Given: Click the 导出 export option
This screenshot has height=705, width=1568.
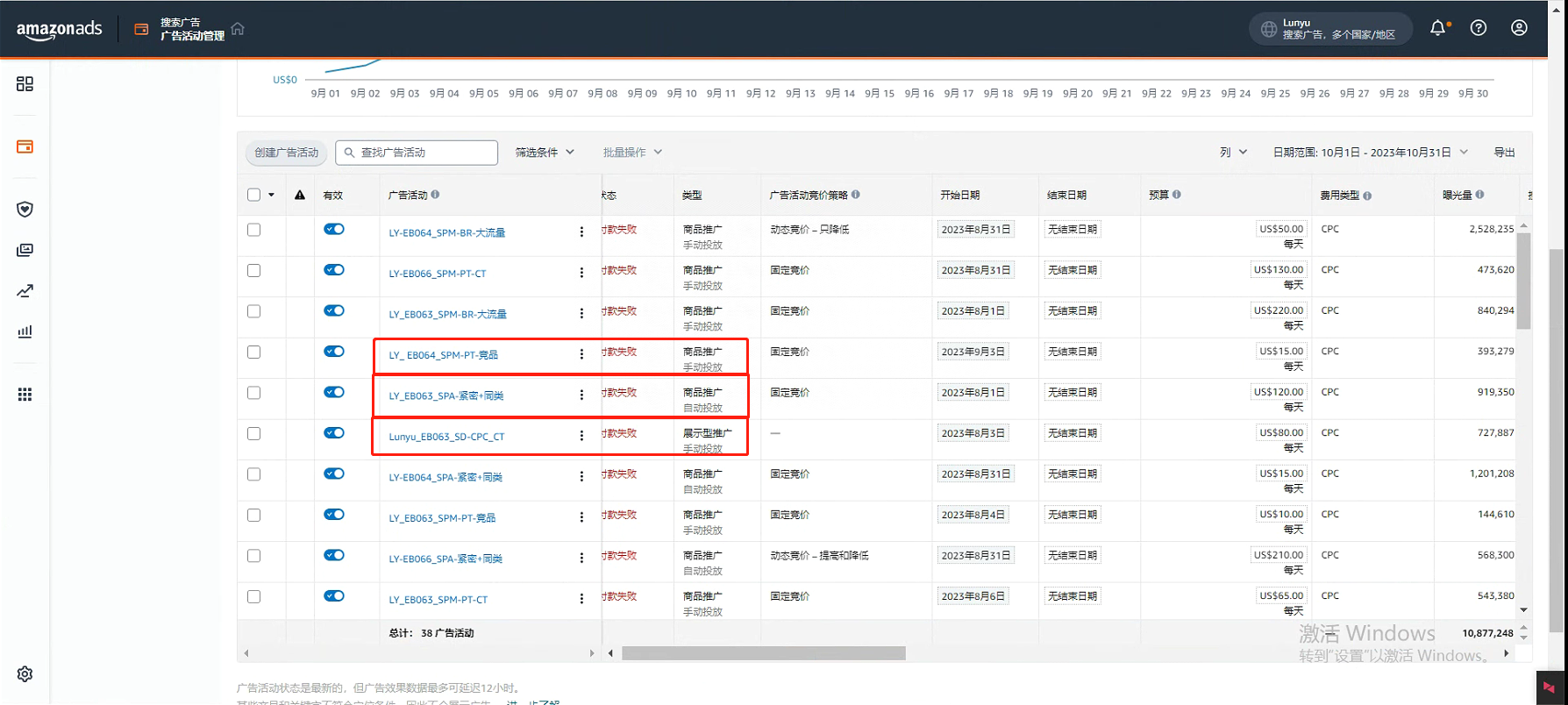Looking at the screenshot, I should 1504,153.
